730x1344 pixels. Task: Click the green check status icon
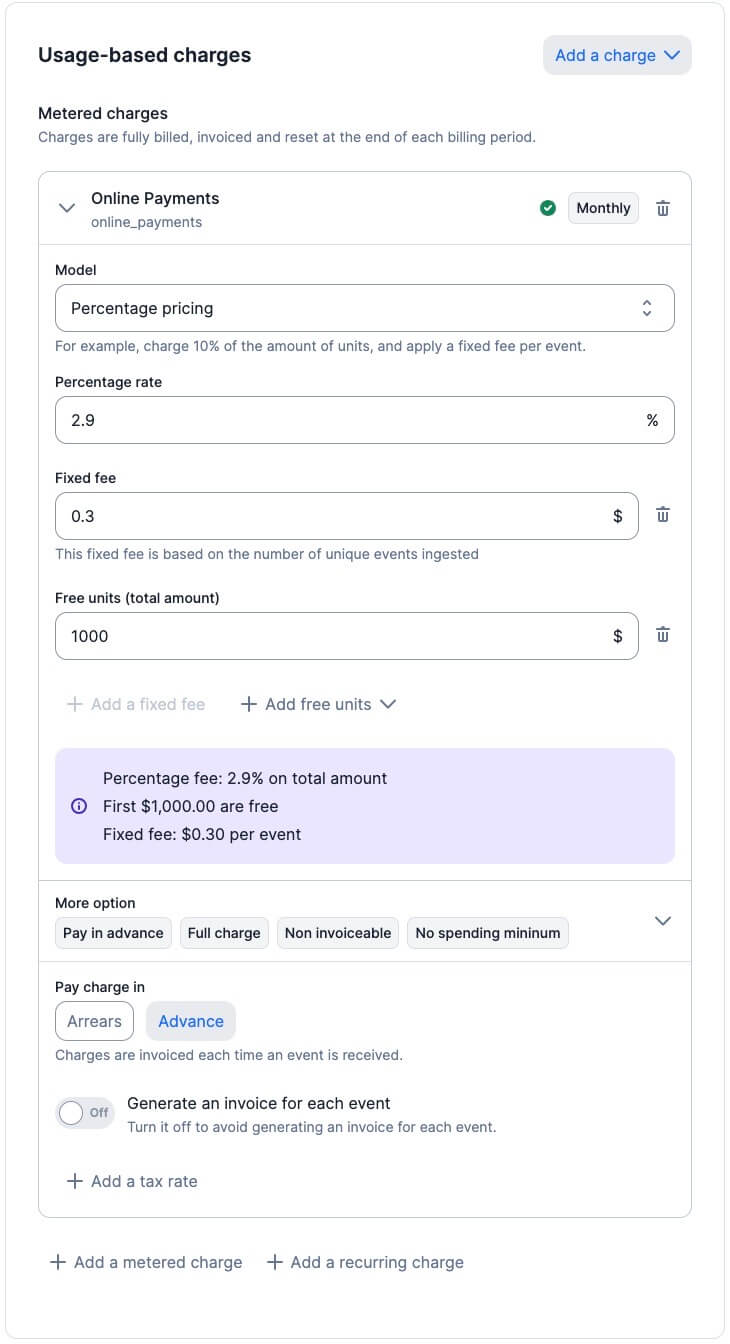(548, 208)
